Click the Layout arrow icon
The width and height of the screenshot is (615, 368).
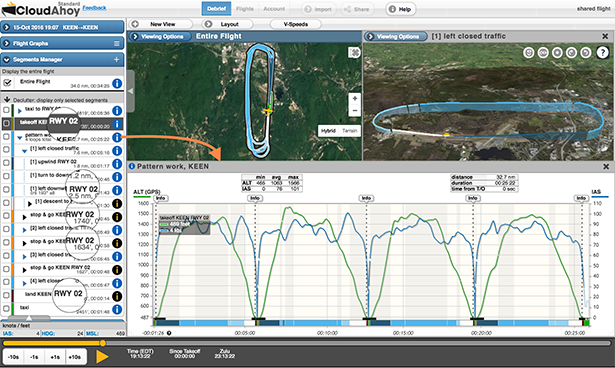208,24
